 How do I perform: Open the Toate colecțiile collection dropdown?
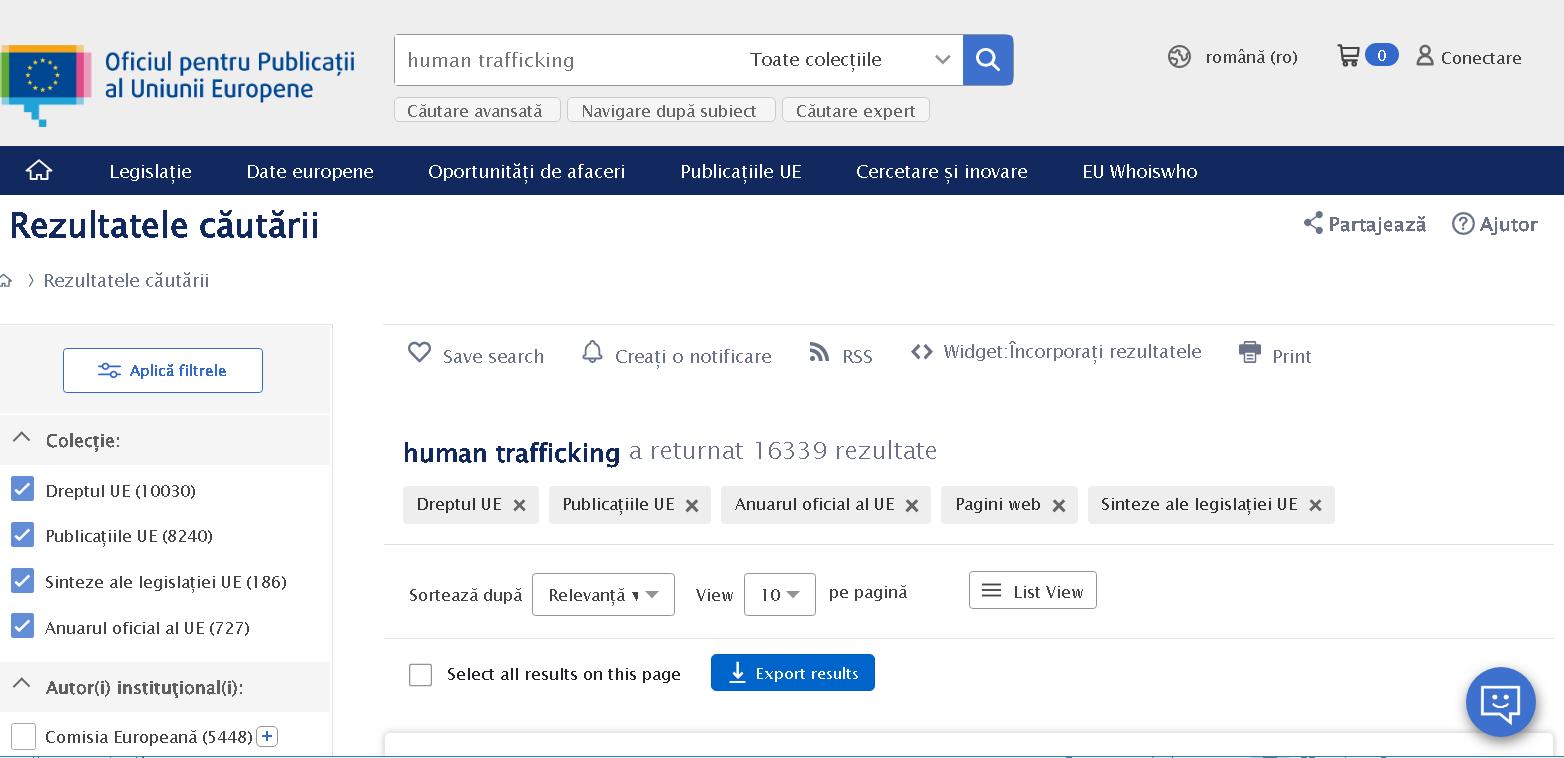[x=849, y=60]
